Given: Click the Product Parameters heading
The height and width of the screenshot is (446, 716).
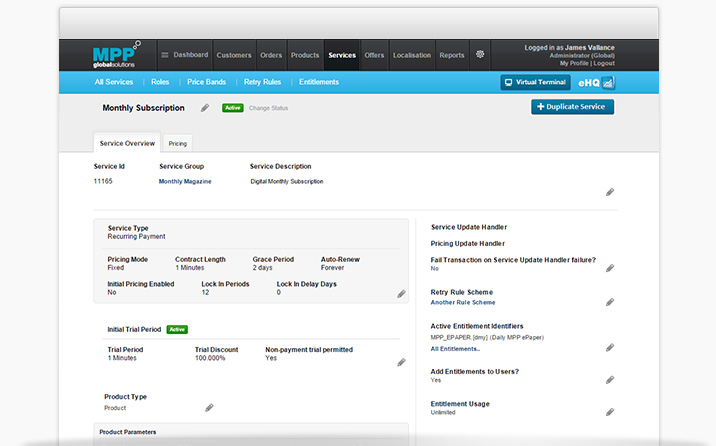Looking at the screenshot, I should click(x=127, y=432).
